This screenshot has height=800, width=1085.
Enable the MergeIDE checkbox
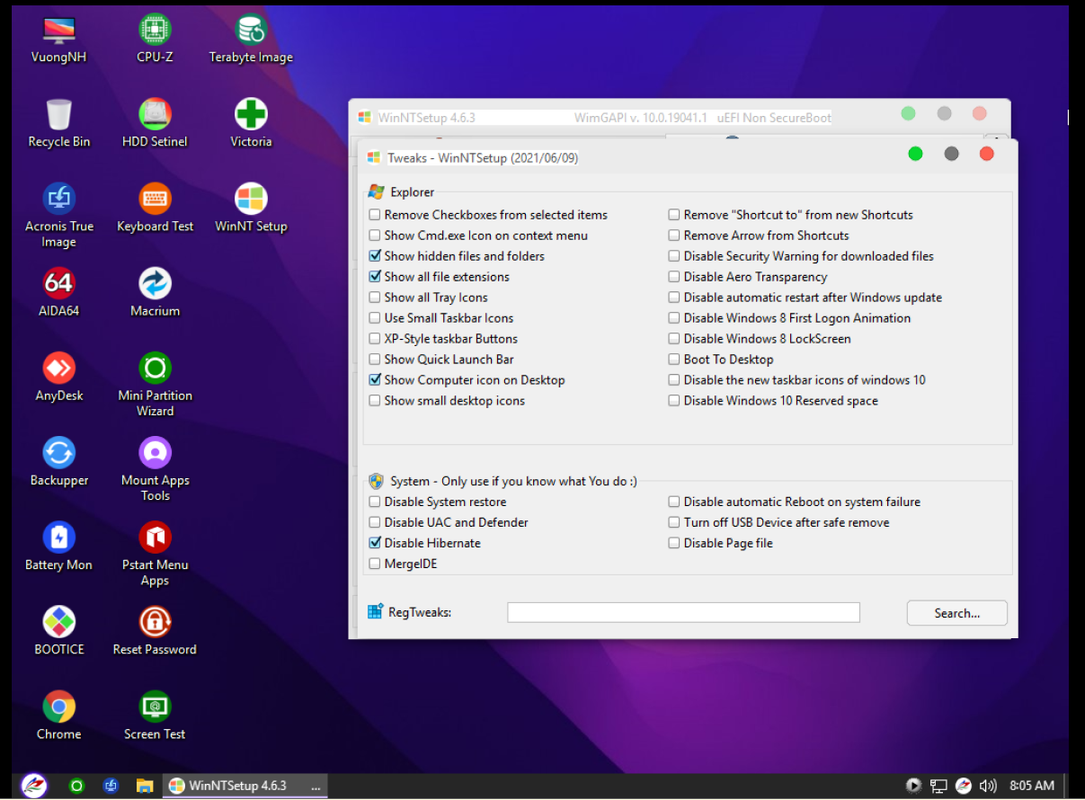tap(374, 564)
